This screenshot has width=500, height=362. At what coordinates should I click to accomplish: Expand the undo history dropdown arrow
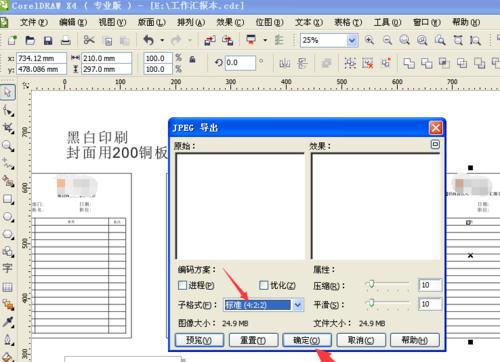point(162,40)
